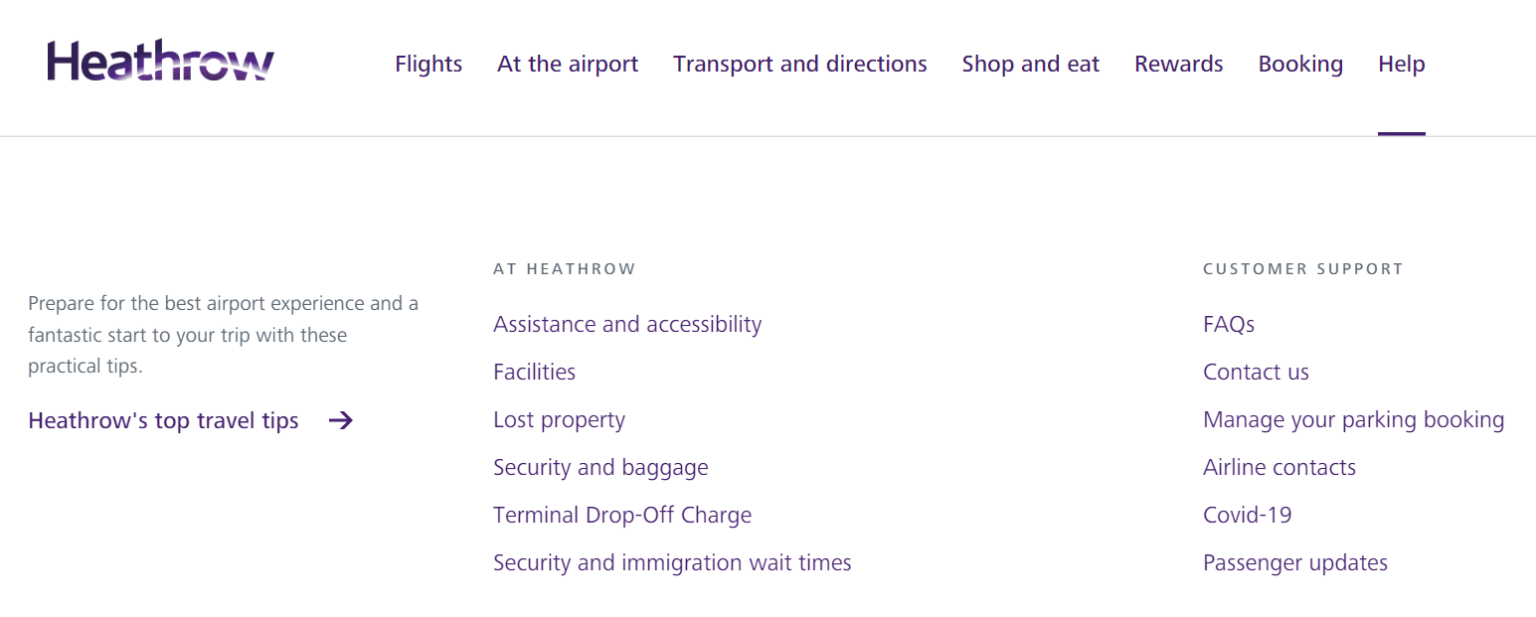The width and height of the screenshot is (1536, 617).
Task: Select Lost property
Action: 559,420
